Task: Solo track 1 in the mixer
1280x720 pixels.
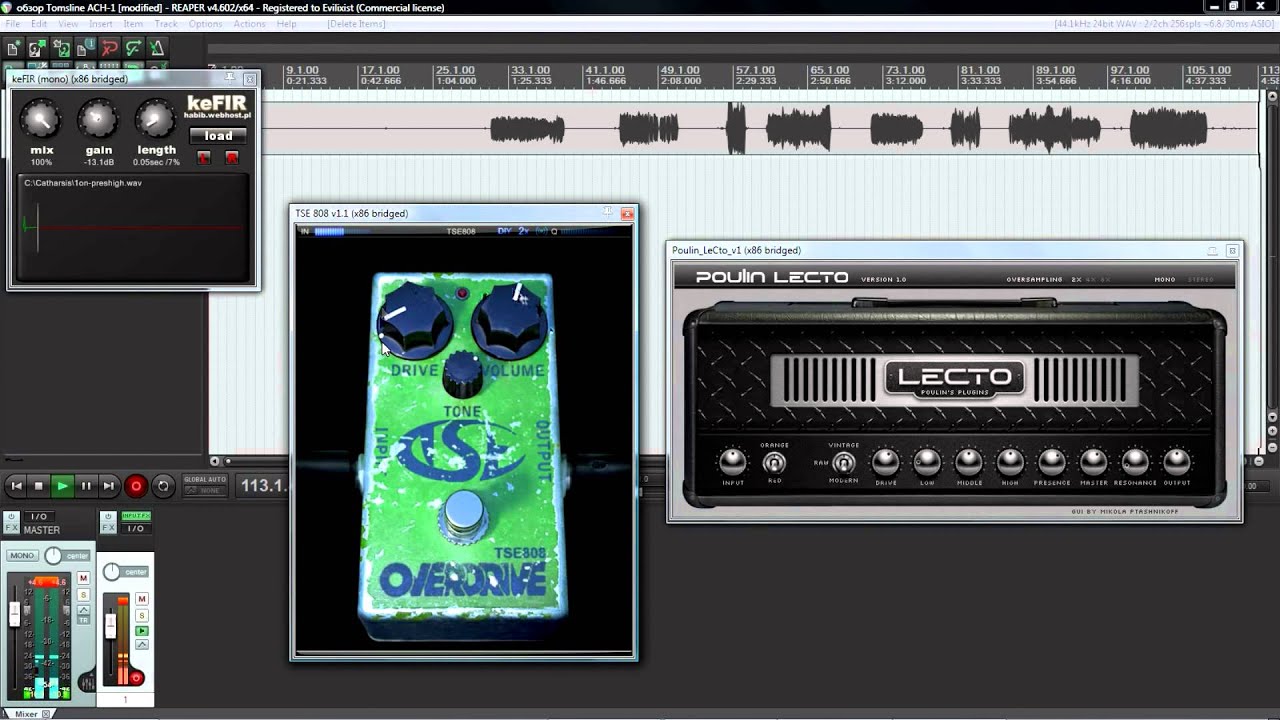Action: point(141,615)
